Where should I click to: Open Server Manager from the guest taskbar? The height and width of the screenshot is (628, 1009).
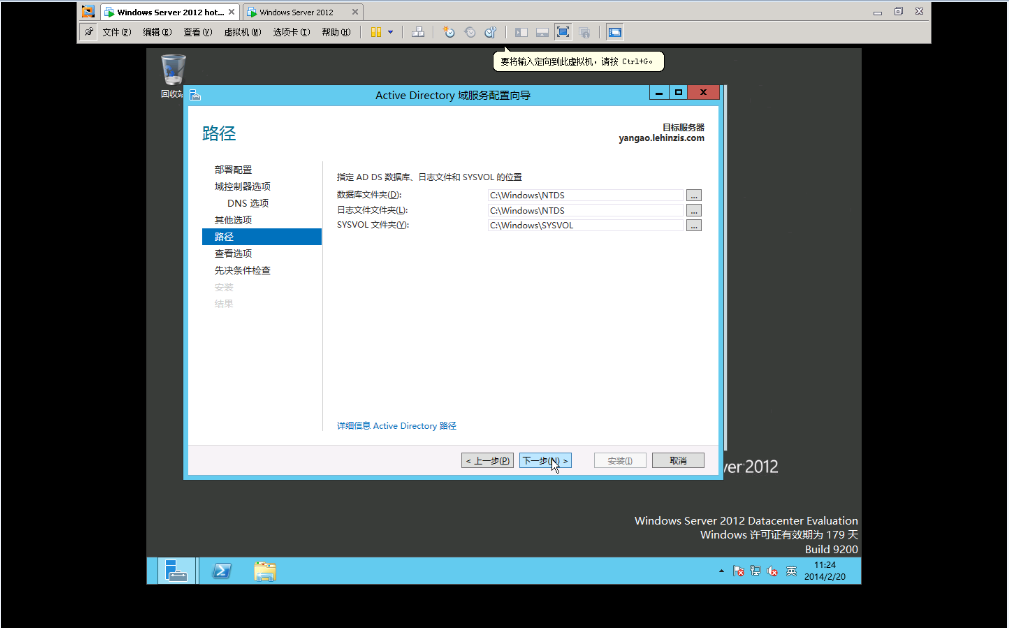[x=176, y=571]
